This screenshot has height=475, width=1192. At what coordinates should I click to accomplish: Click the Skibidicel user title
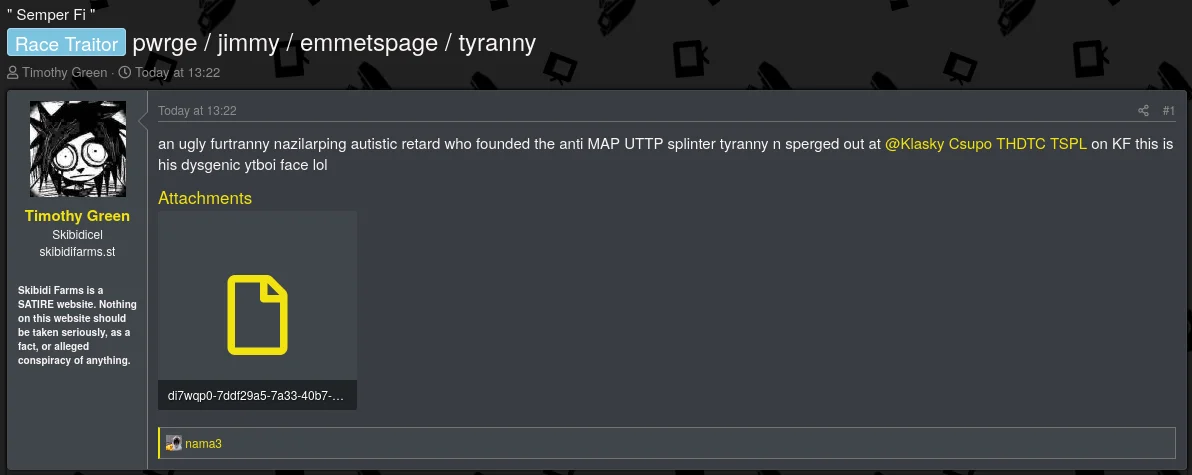tap(77, 235)
